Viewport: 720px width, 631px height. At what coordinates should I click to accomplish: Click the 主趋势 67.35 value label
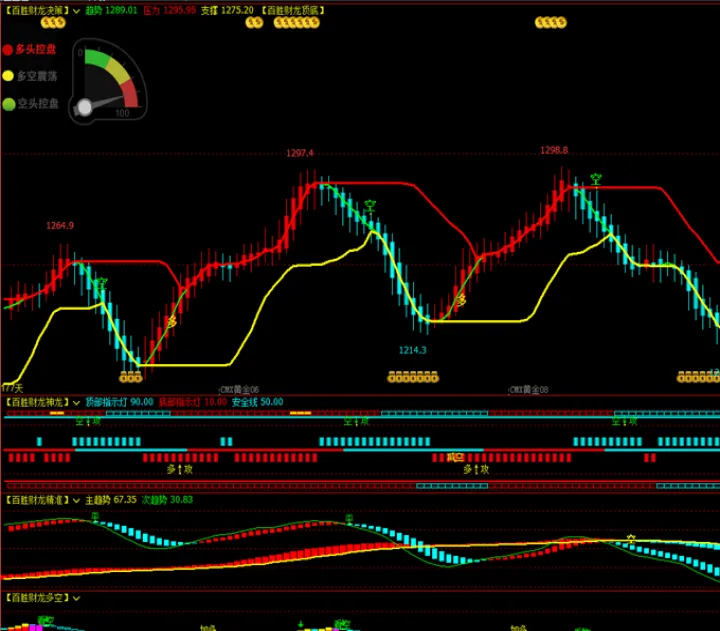pos(111,499)
